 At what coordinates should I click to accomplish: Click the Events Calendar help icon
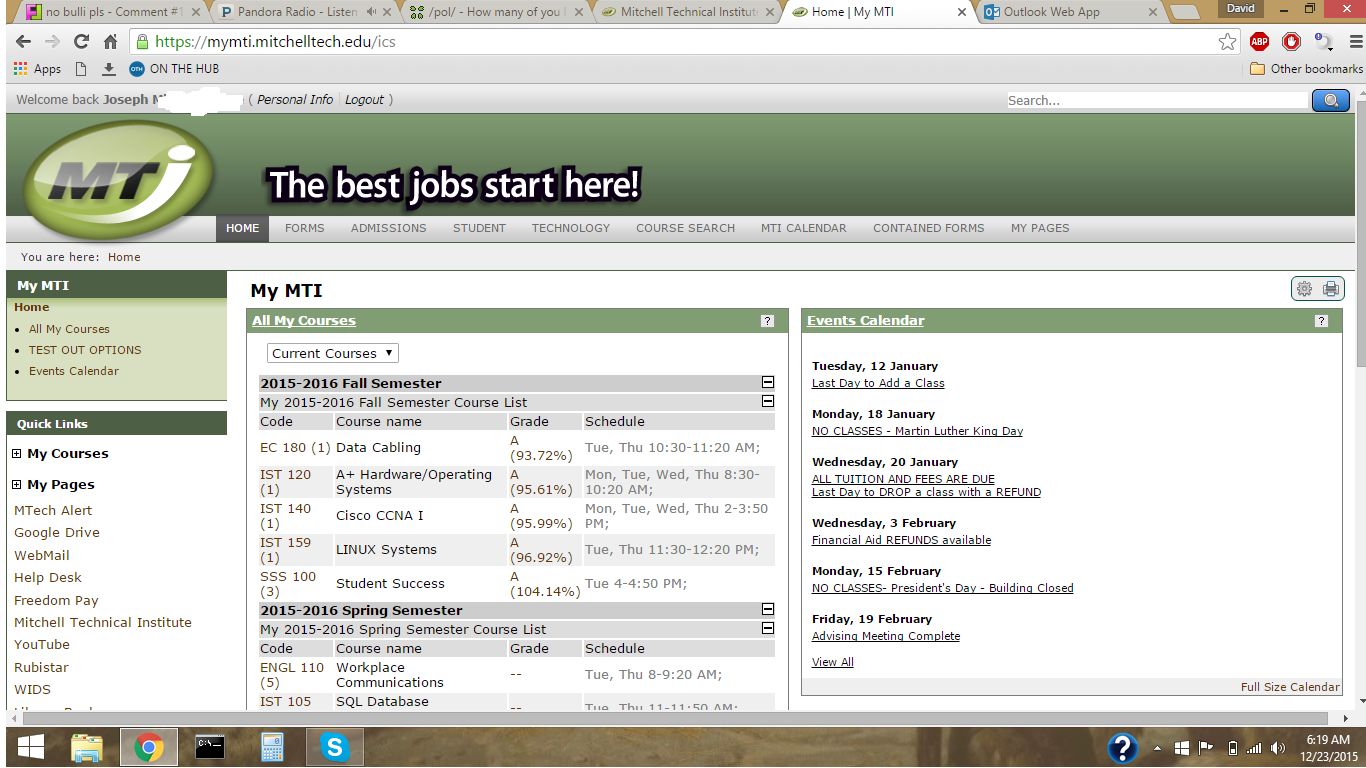[1321, 321]
